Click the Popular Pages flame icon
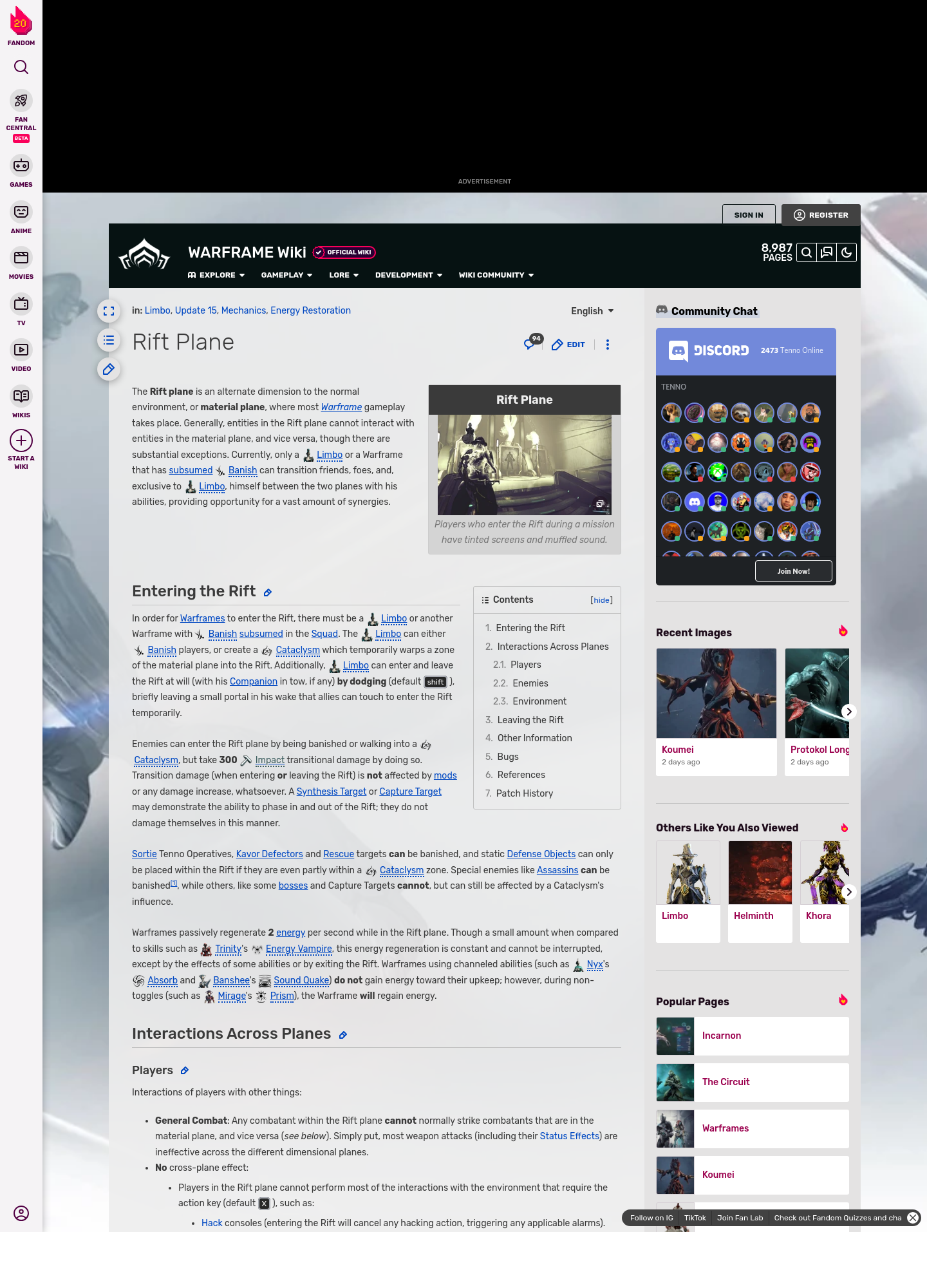The image size is (927, 1288). click(843, 1000)
